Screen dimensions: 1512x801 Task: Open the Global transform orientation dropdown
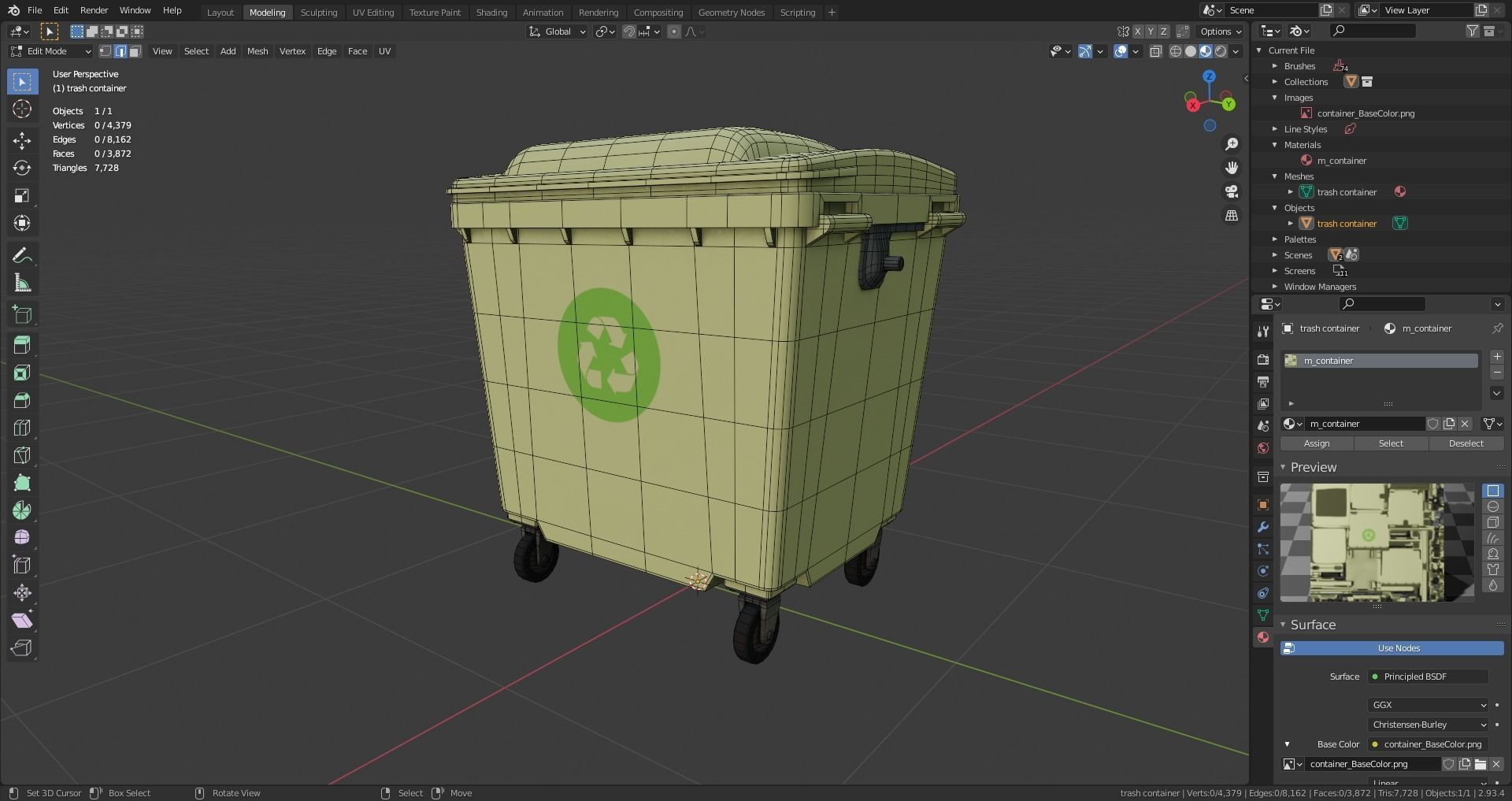coord(558,32)
